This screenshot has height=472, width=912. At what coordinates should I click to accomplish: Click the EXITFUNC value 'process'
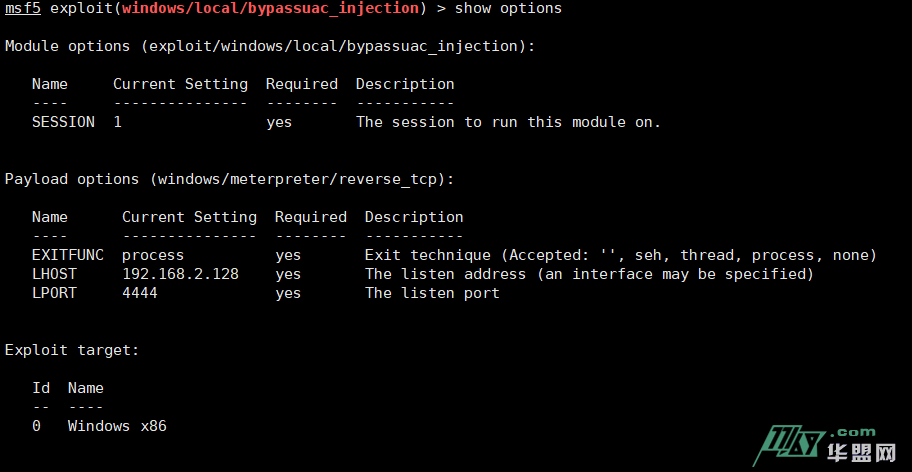pyautogui.click(x=153, y=255)
